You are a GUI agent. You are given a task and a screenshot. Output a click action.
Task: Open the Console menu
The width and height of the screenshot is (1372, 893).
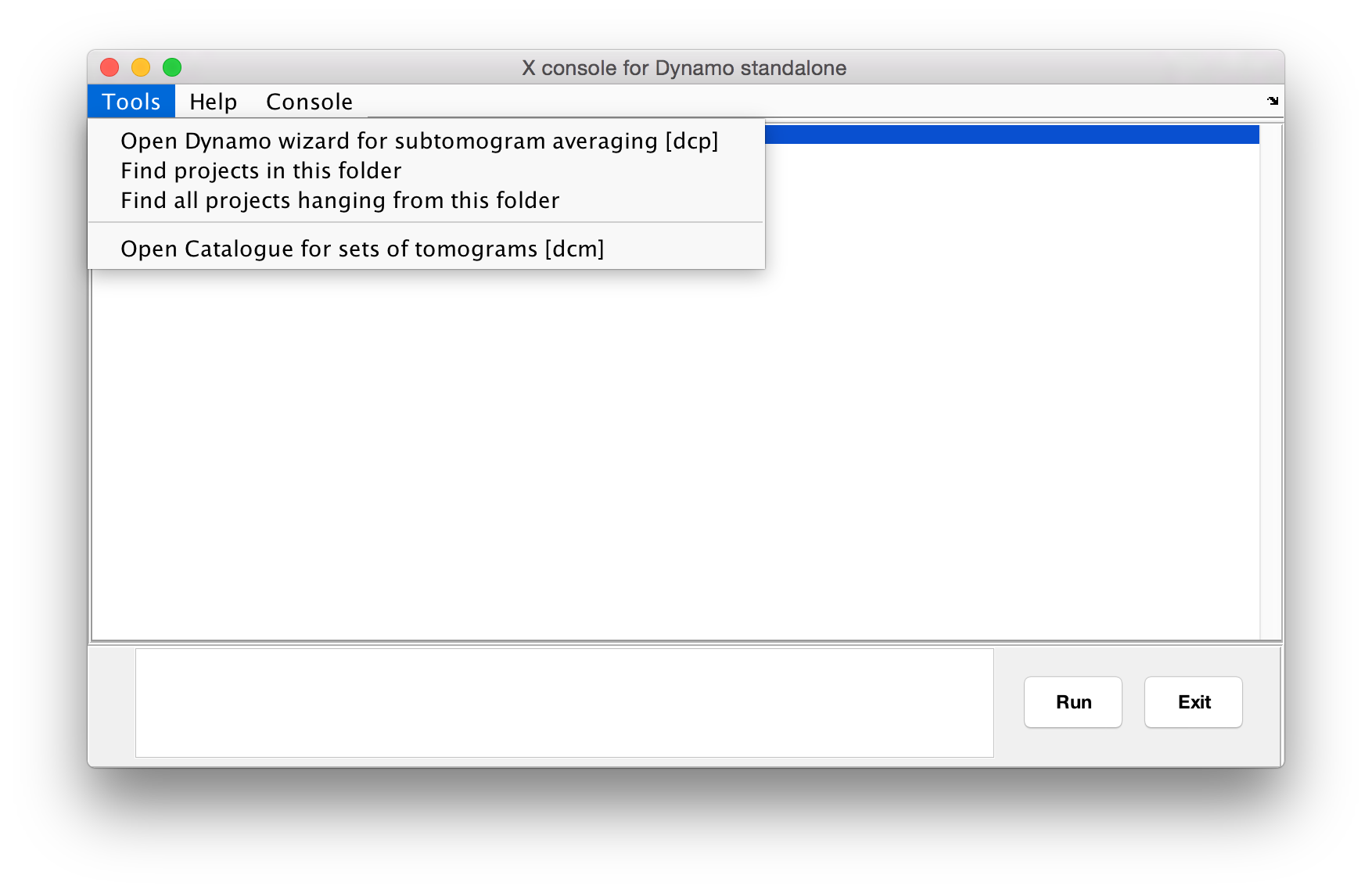309,102
